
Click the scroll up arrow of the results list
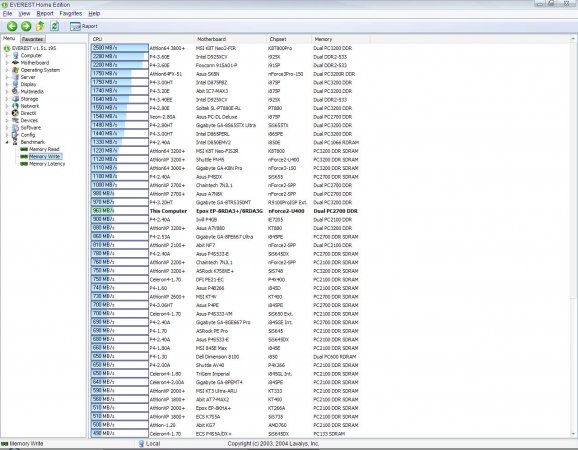click(573, 39)
